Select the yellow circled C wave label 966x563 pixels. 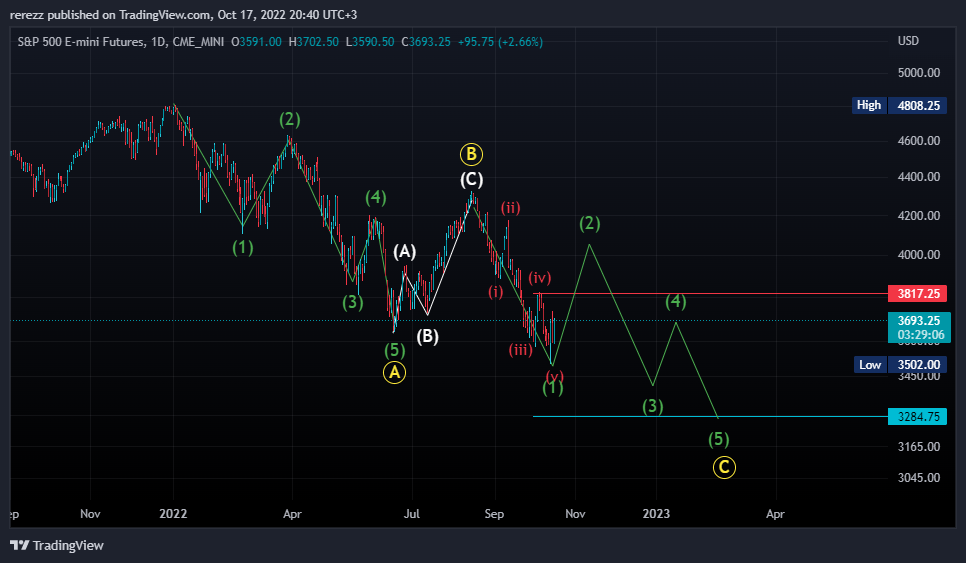[724, 468]
